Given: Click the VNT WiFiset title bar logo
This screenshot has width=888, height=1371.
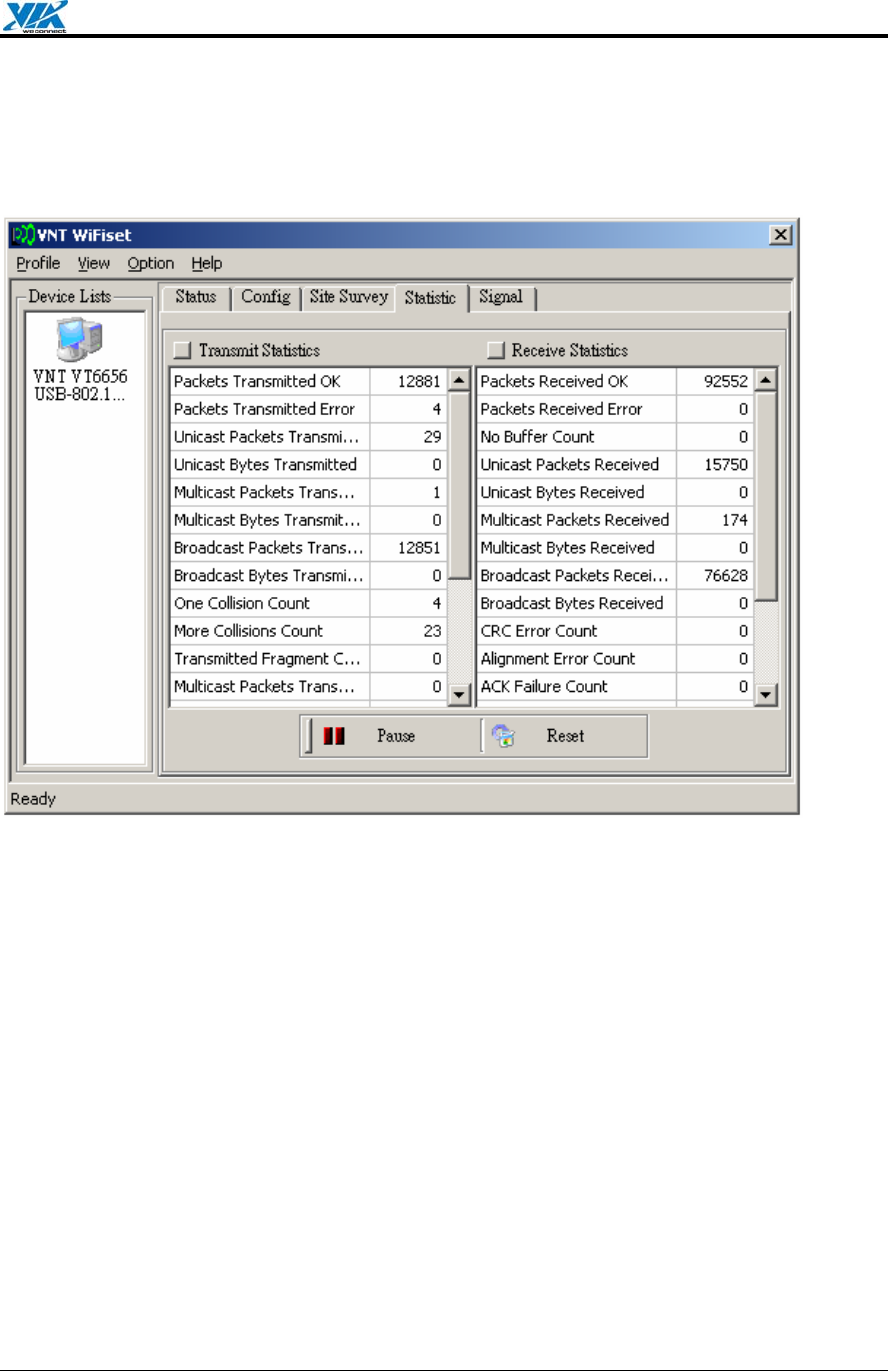Looking at the screenshot, I should tap(24, 236).
